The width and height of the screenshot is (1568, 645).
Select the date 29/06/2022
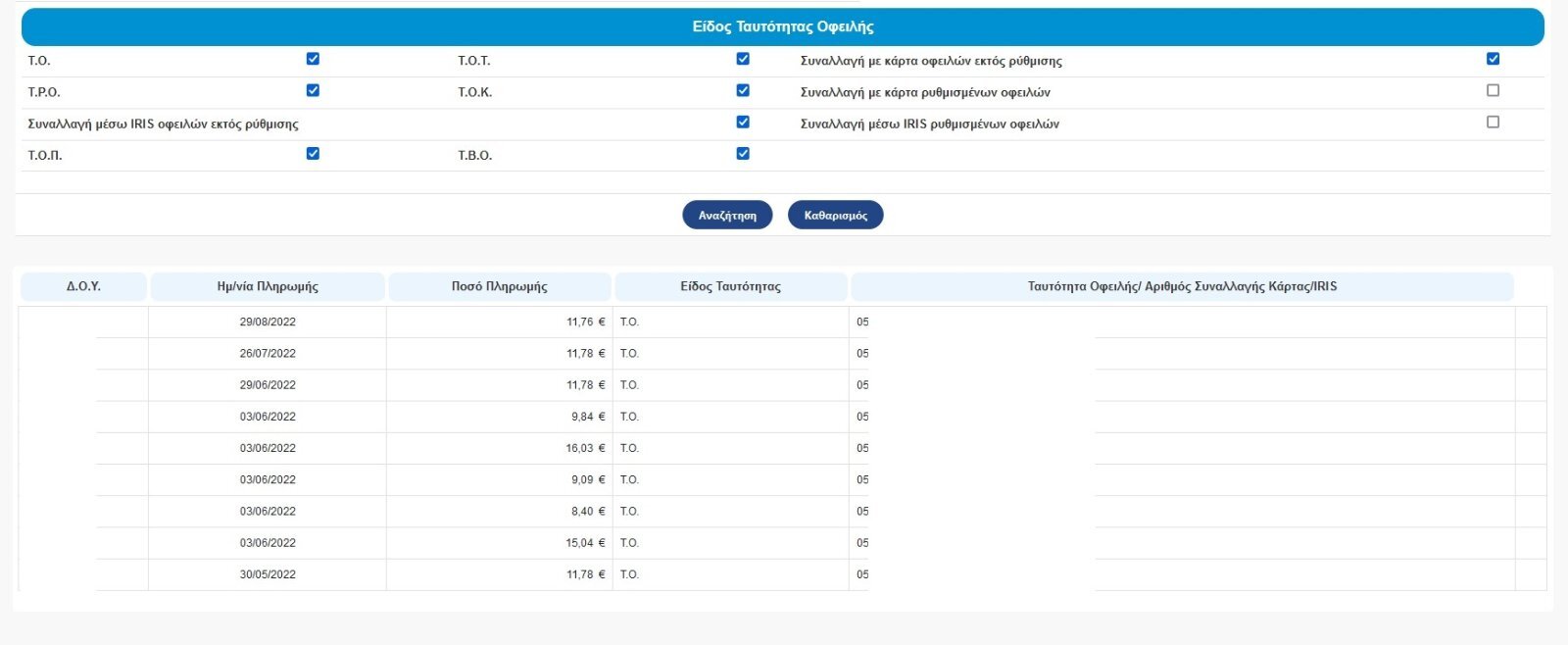268,384
